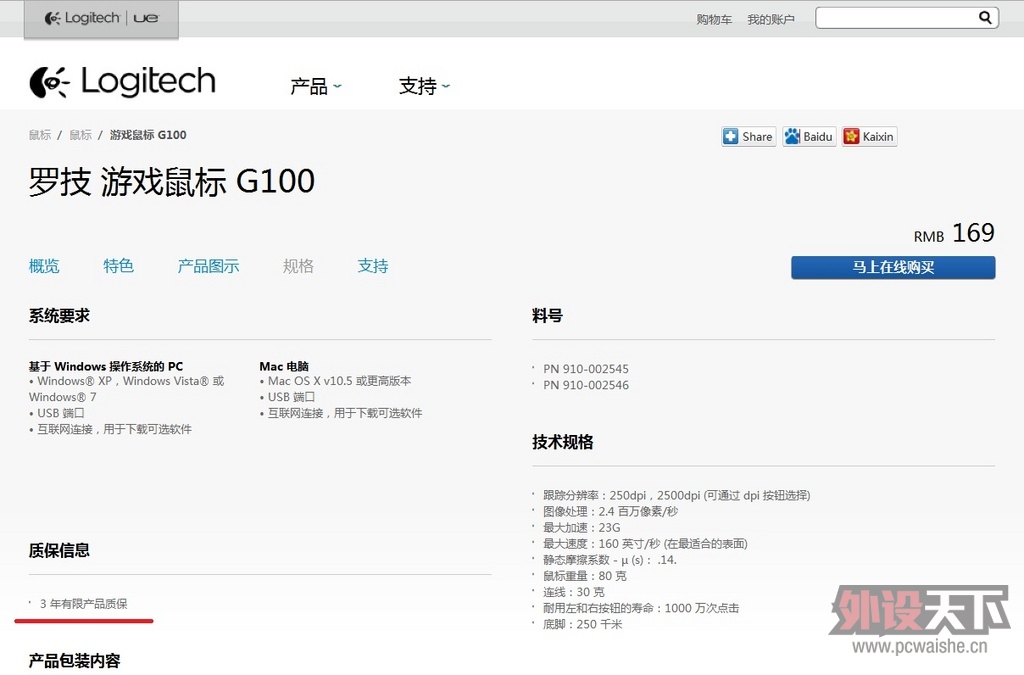This screenshot has width=1024, height=675.
Task: Click the search magnifier icon
Action: [985, 18]
